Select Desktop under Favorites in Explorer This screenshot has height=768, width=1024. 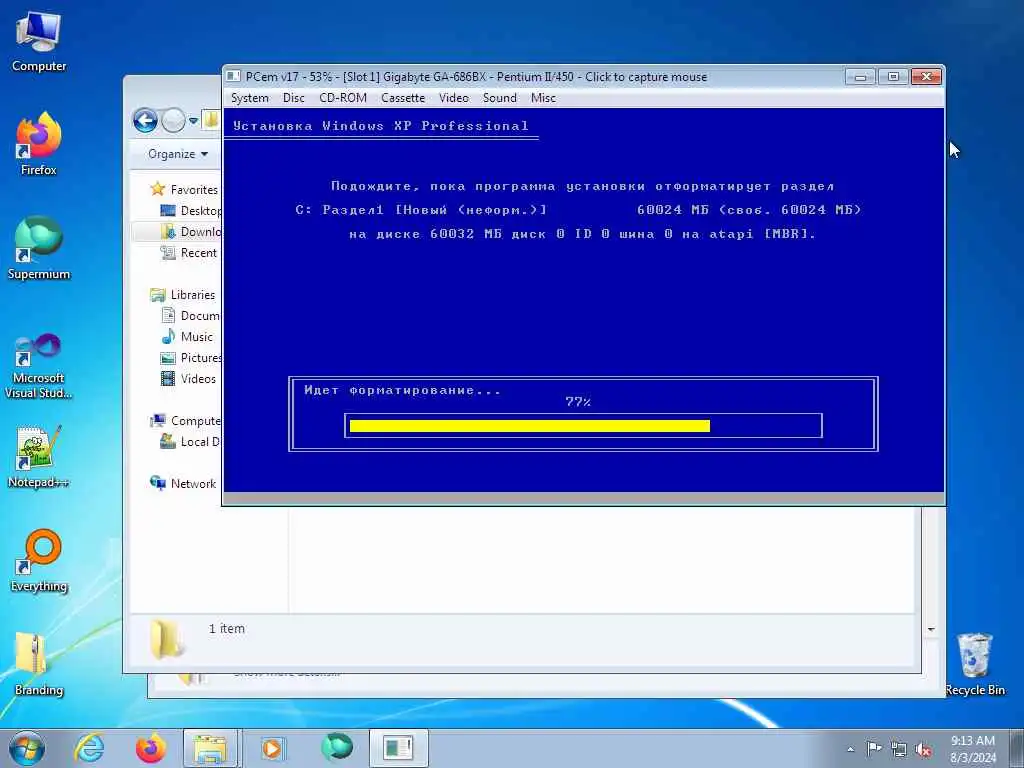pyautogui.click(x=191, y=210)
